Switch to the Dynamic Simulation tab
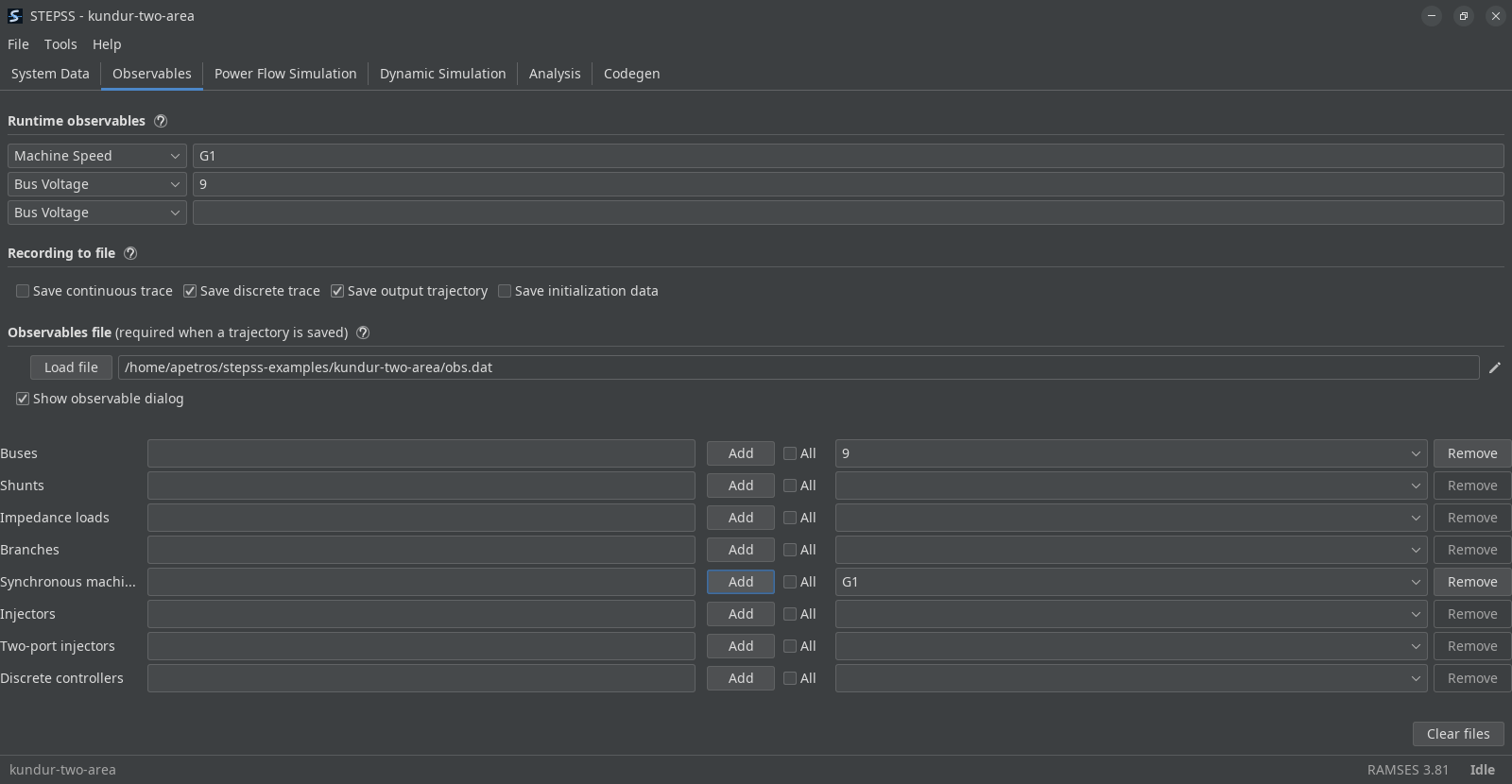Viewport: 1512px width, 784px height. point(443,74)
